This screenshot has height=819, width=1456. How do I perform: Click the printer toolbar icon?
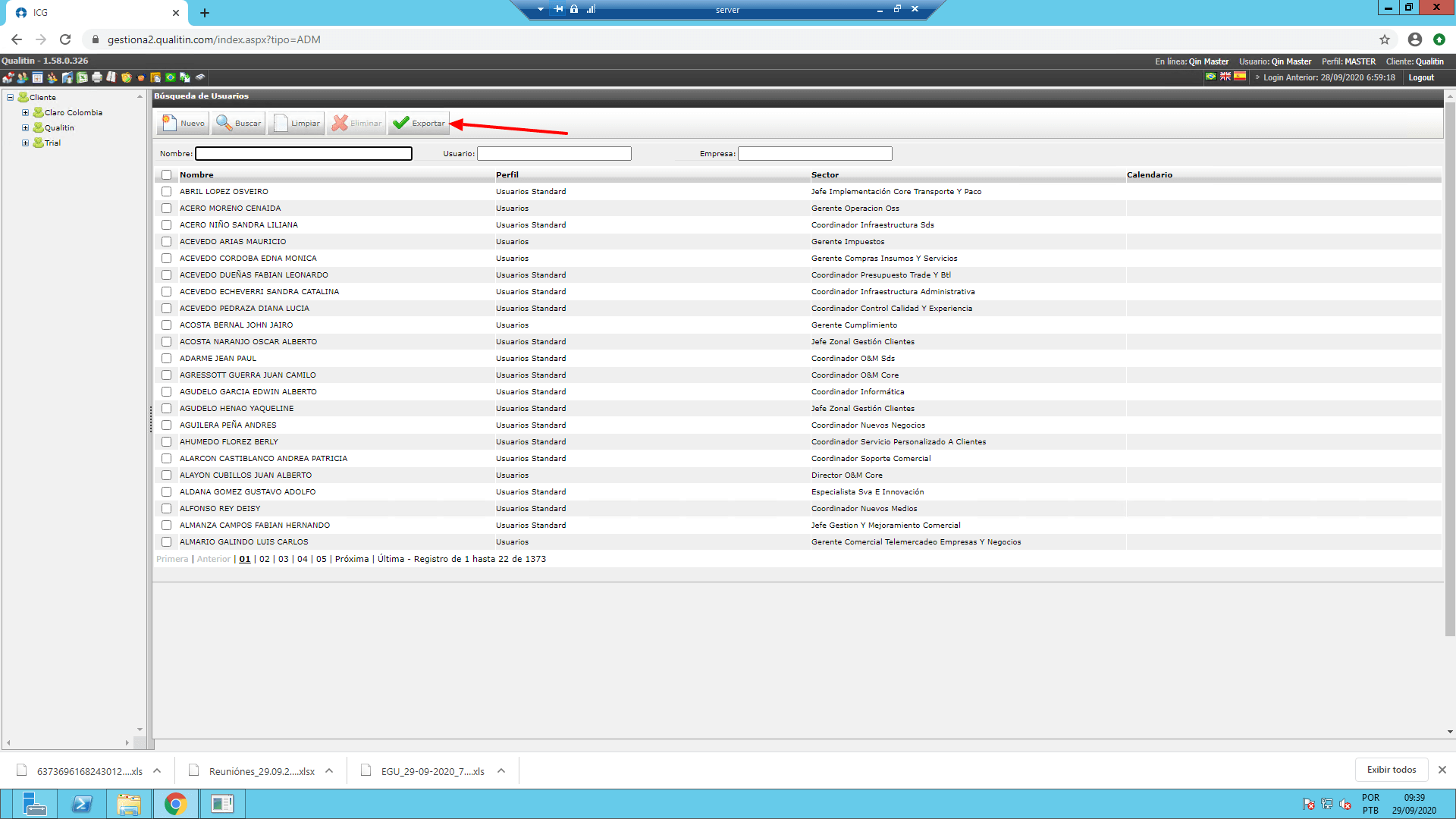point(97,77)
